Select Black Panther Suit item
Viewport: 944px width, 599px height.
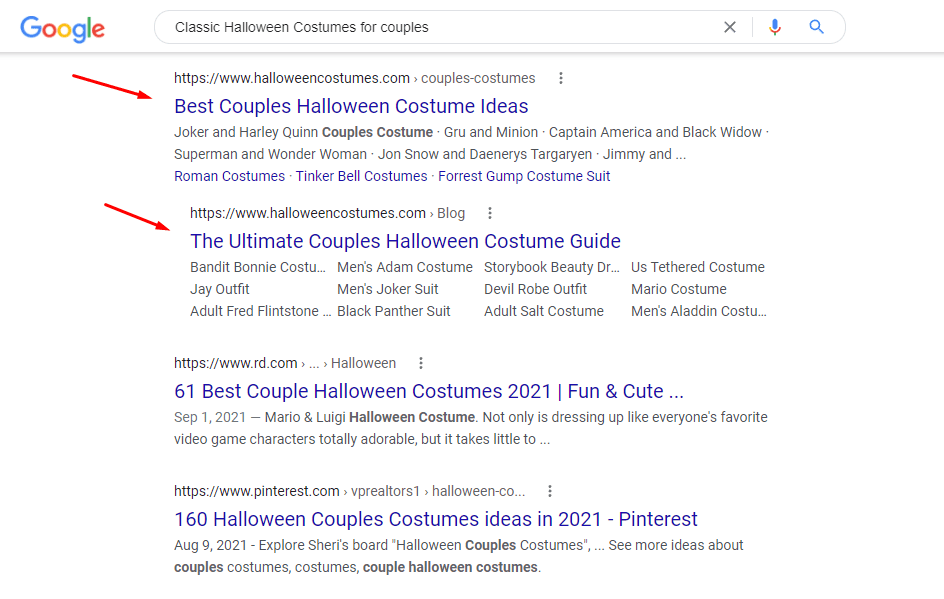tap(394, 311)
